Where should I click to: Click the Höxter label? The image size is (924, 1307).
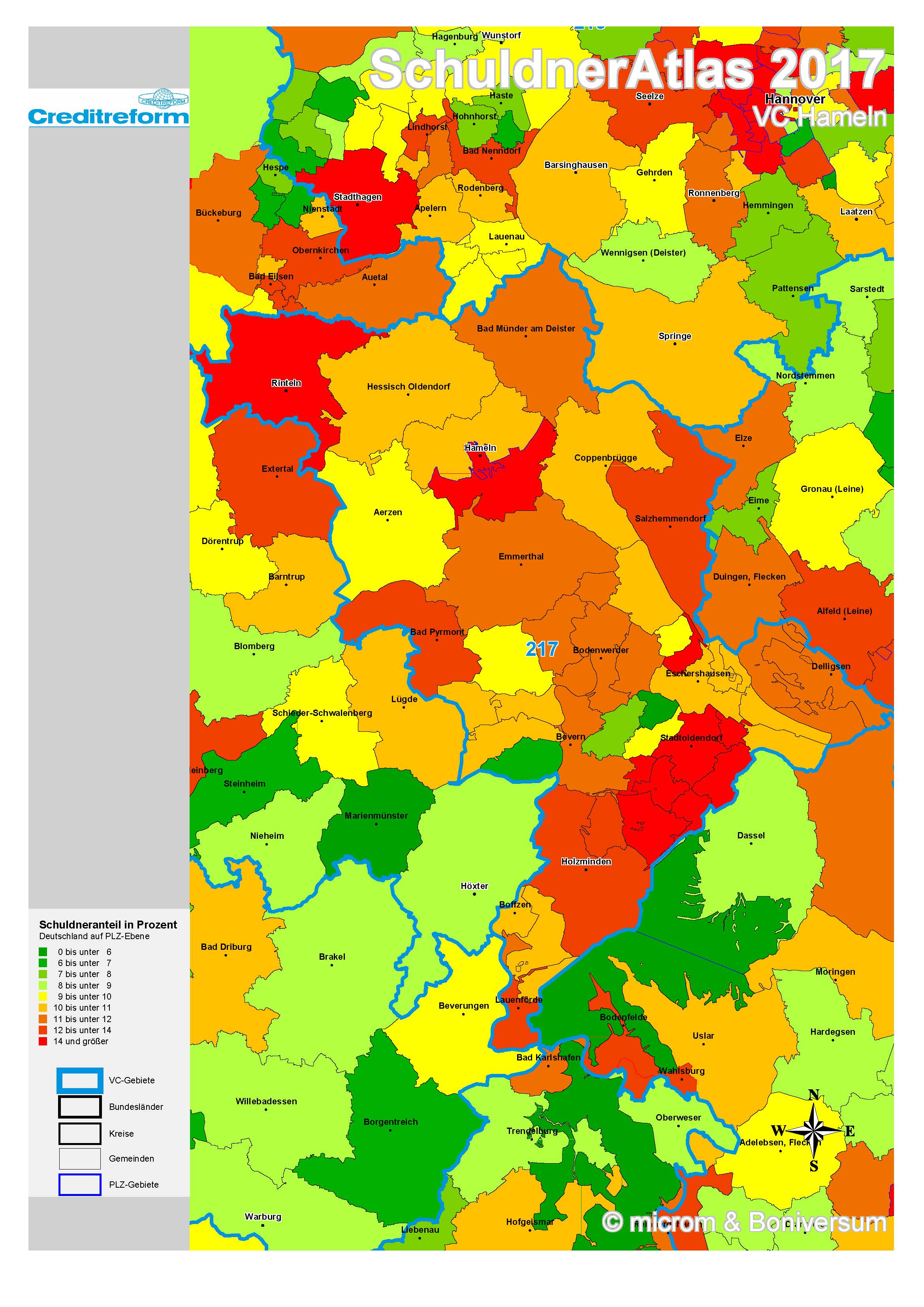coord(474,886)
